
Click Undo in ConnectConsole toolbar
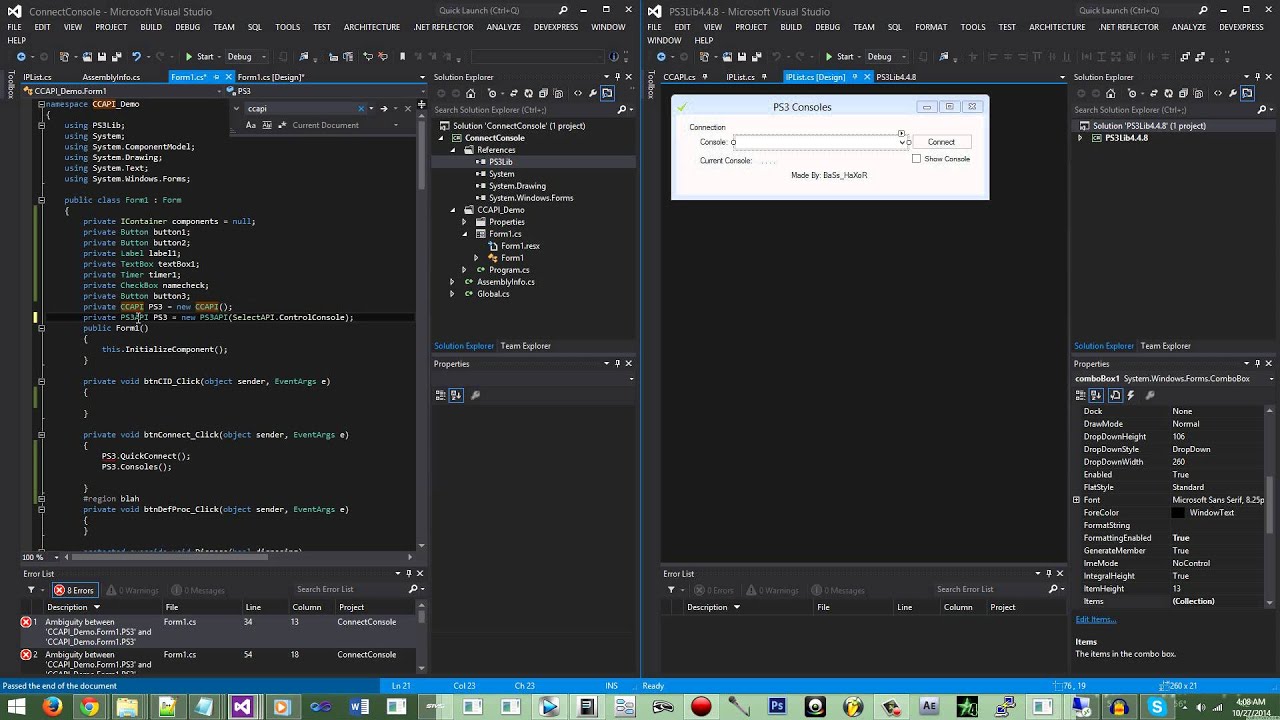136,57
